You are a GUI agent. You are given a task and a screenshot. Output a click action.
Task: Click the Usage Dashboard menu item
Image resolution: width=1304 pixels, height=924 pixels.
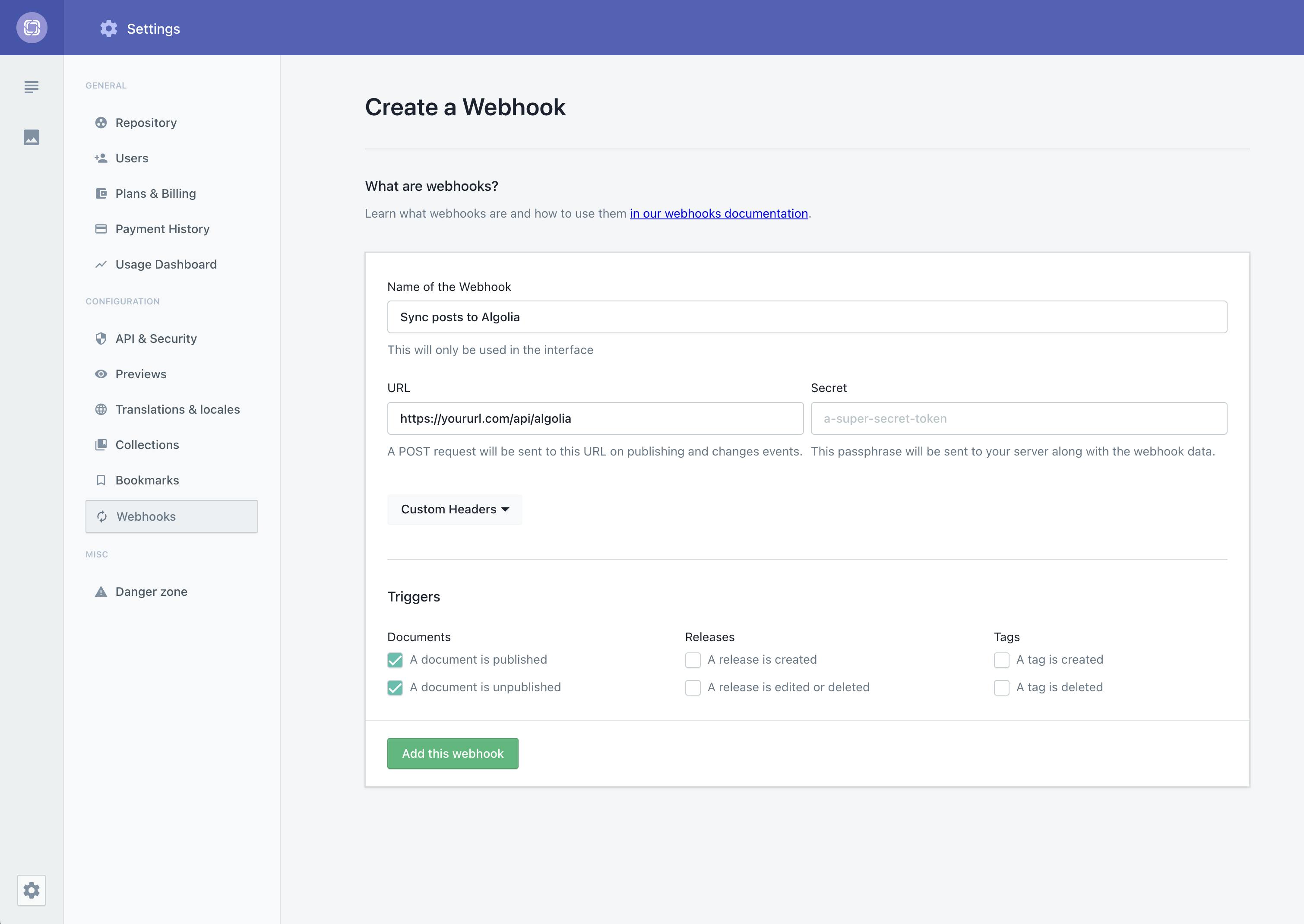[x=166, y=264]
